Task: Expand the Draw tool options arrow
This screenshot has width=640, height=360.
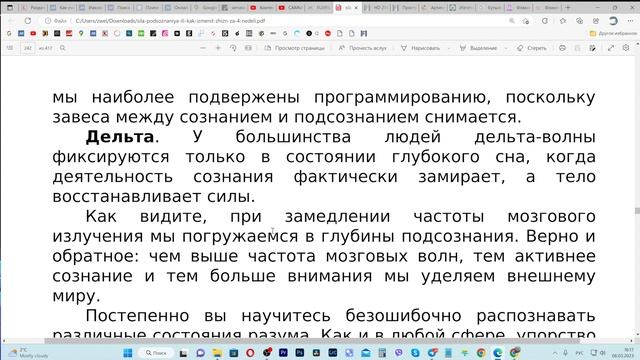Action: [x=449, y=48]
